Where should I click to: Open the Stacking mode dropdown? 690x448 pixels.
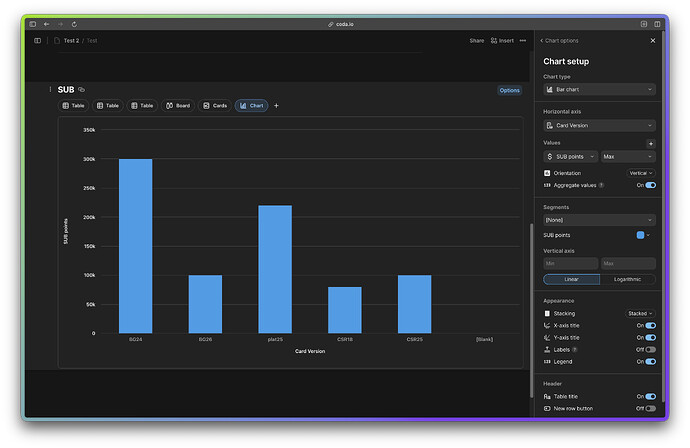pyautogui.click(x=640, y=313)
